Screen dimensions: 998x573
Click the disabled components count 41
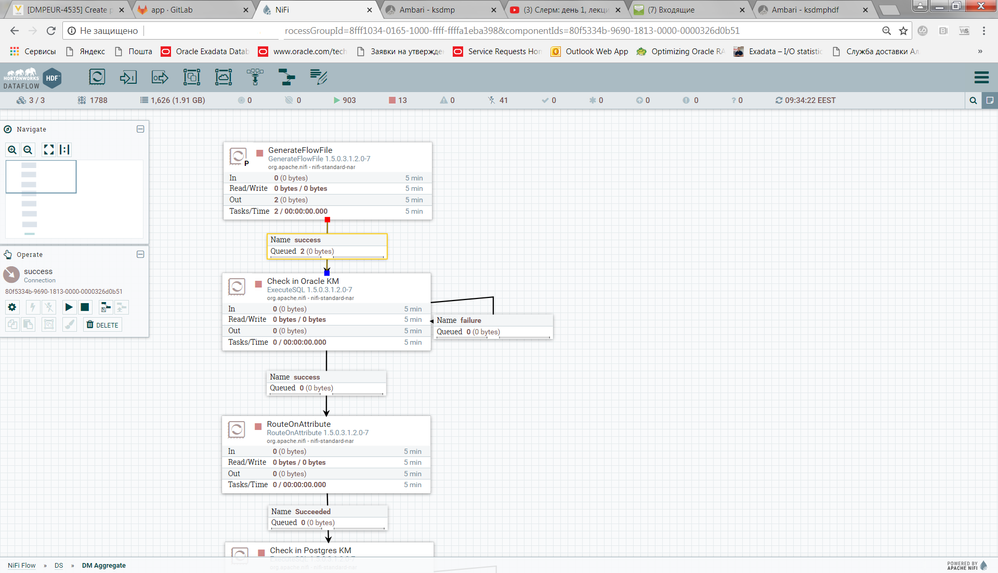point(498,100)
